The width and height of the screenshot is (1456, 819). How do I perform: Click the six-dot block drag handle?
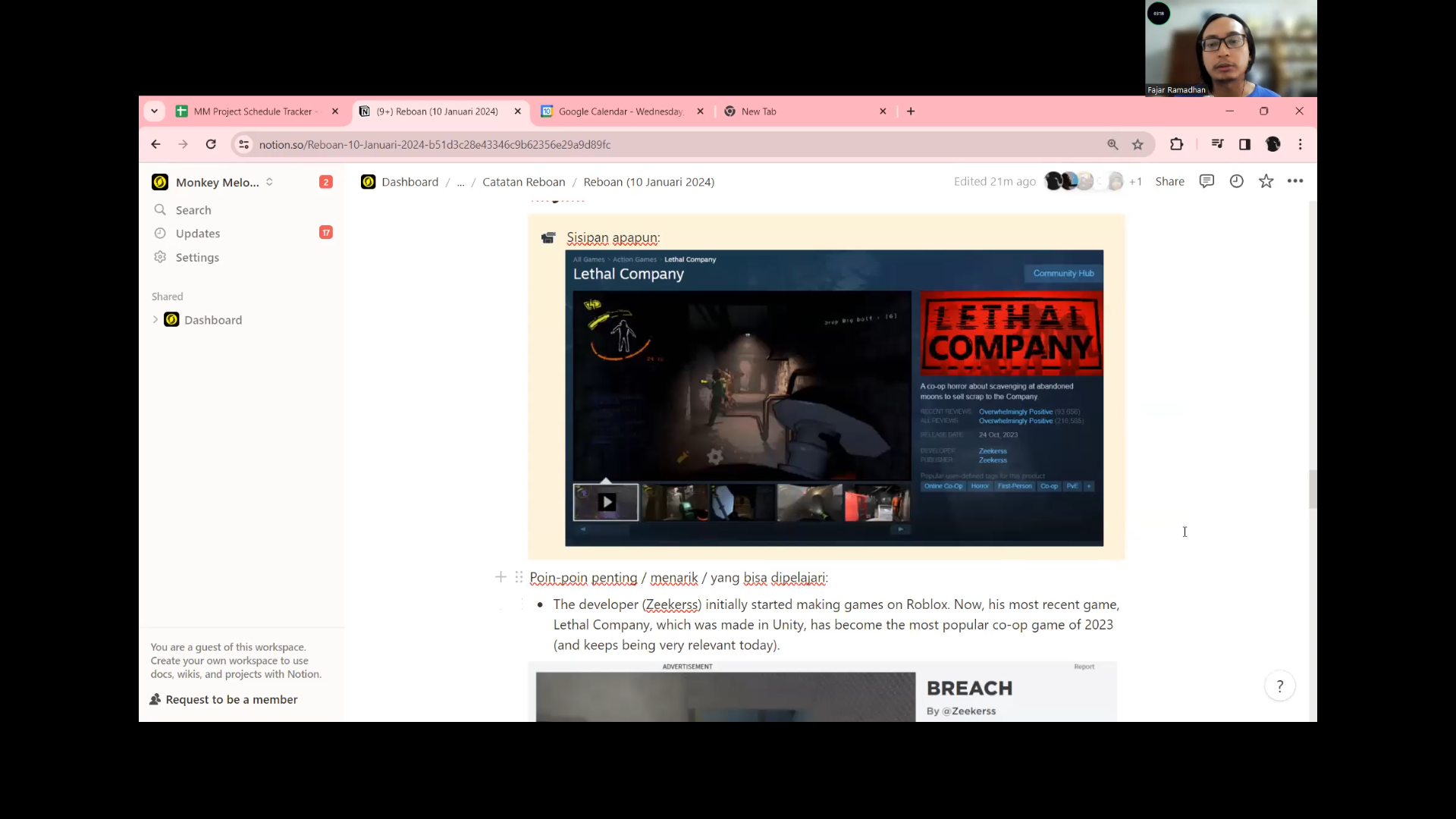click(519, 577)
